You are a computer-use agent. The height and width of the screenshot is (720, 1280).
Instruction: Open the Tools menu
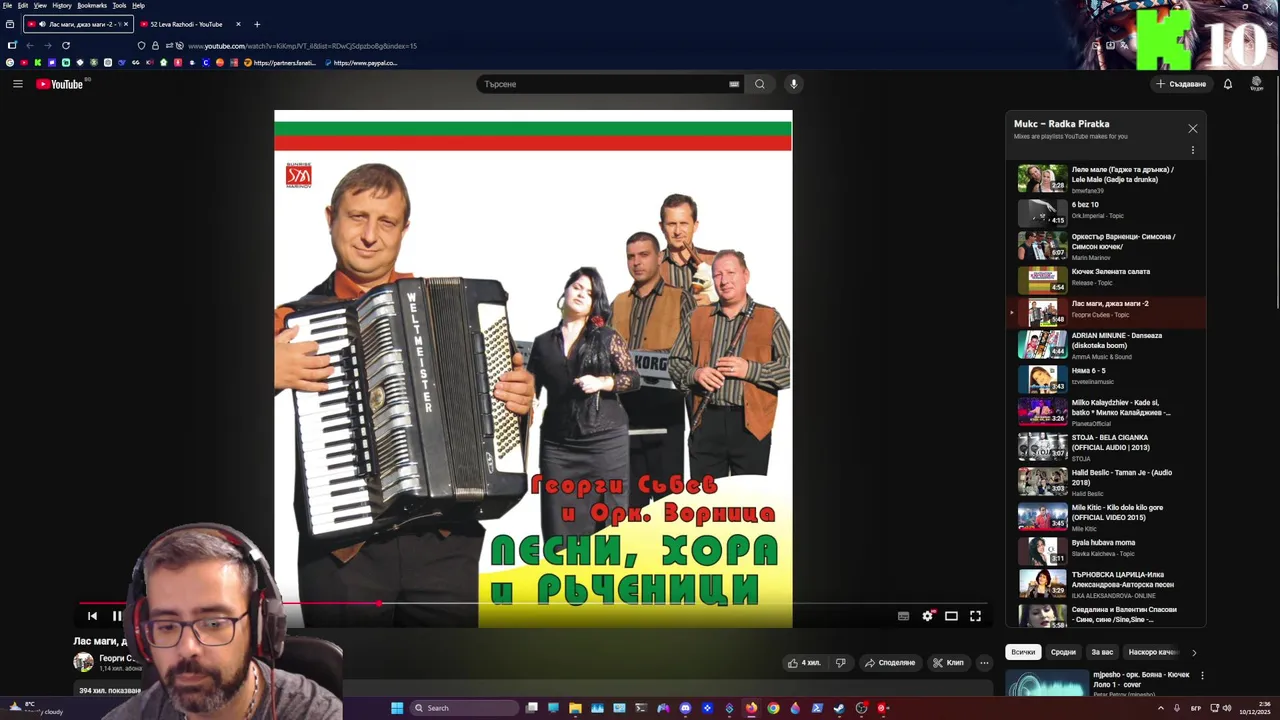point(119,5)
